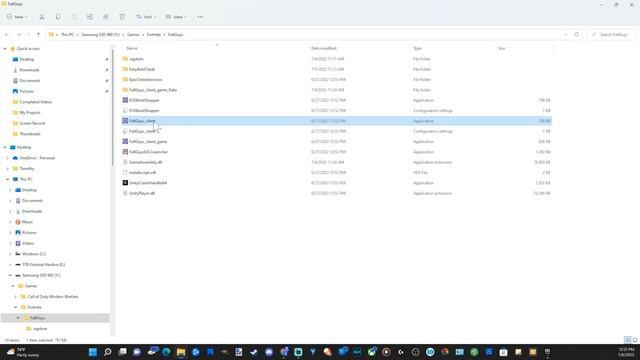The height and width of the screenshot is (360, 640).
Task: Select the FallGuysEACLauncher application file
Action: click(x=148, y=152)
